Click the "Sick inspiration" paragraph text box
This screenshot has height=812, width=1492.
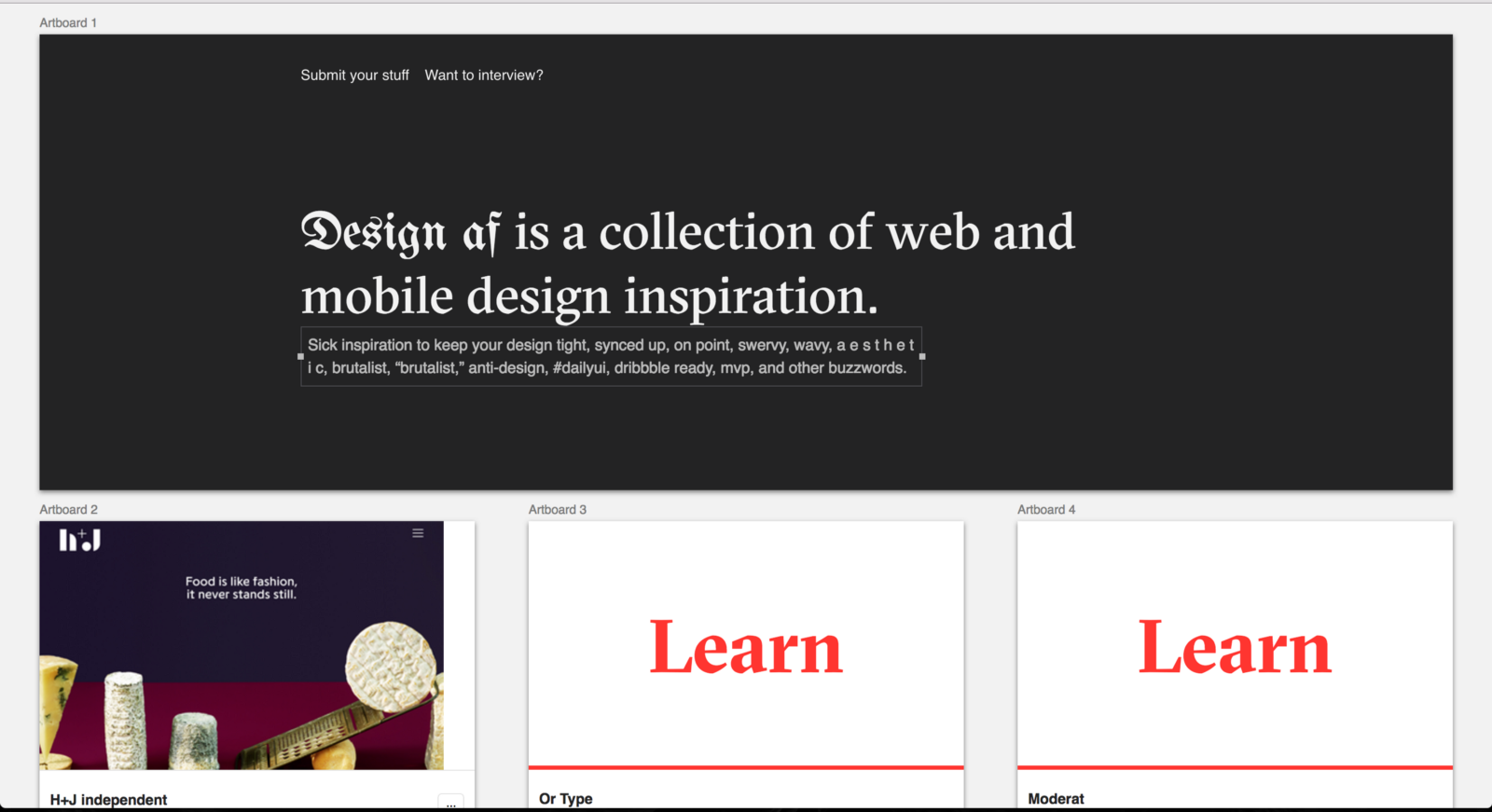(x=611, y=356)
